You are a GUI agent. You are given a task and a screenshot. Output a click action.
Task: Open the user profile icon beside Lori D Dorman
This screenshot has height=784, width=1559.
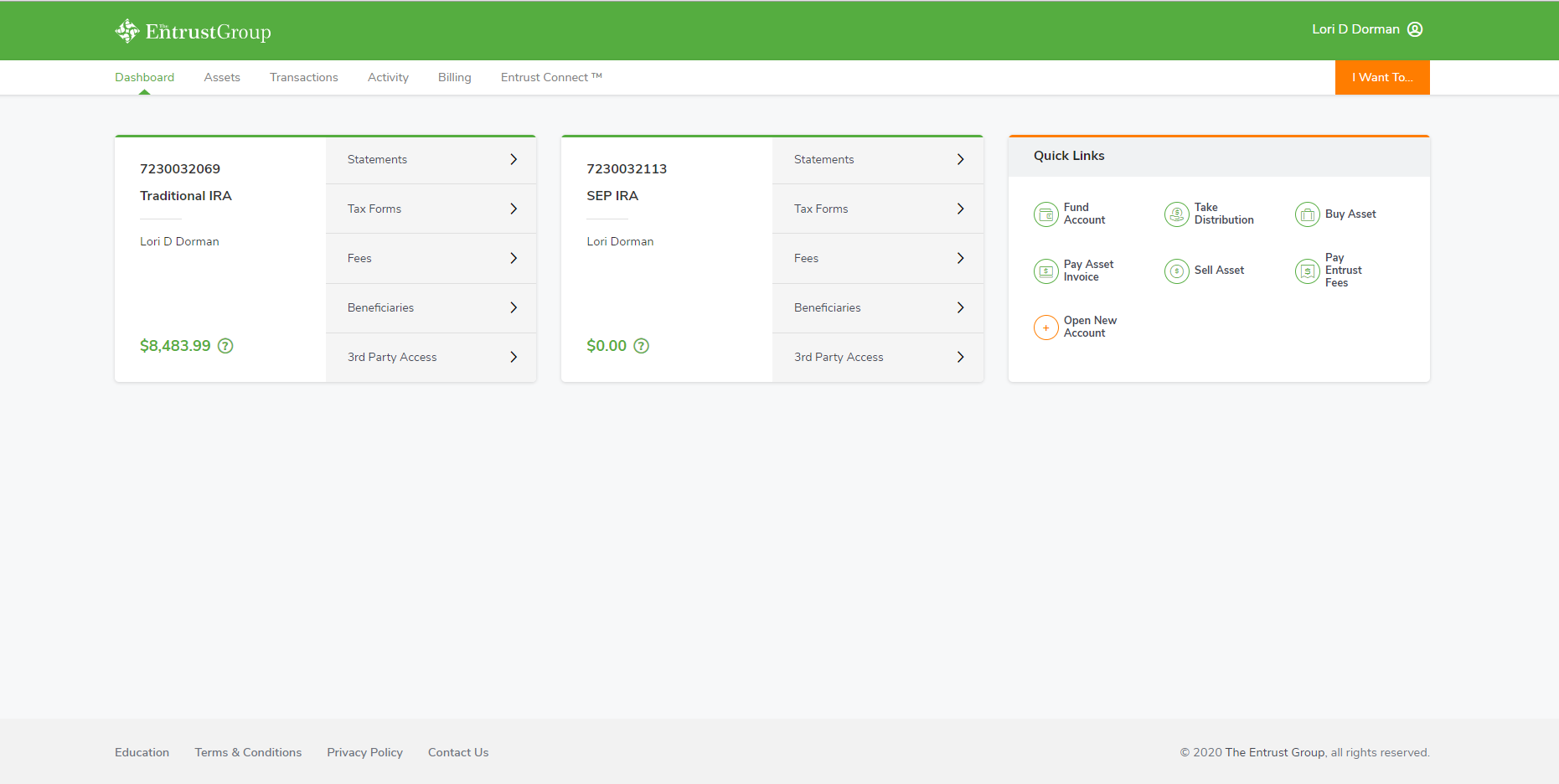pos(1415,29)
